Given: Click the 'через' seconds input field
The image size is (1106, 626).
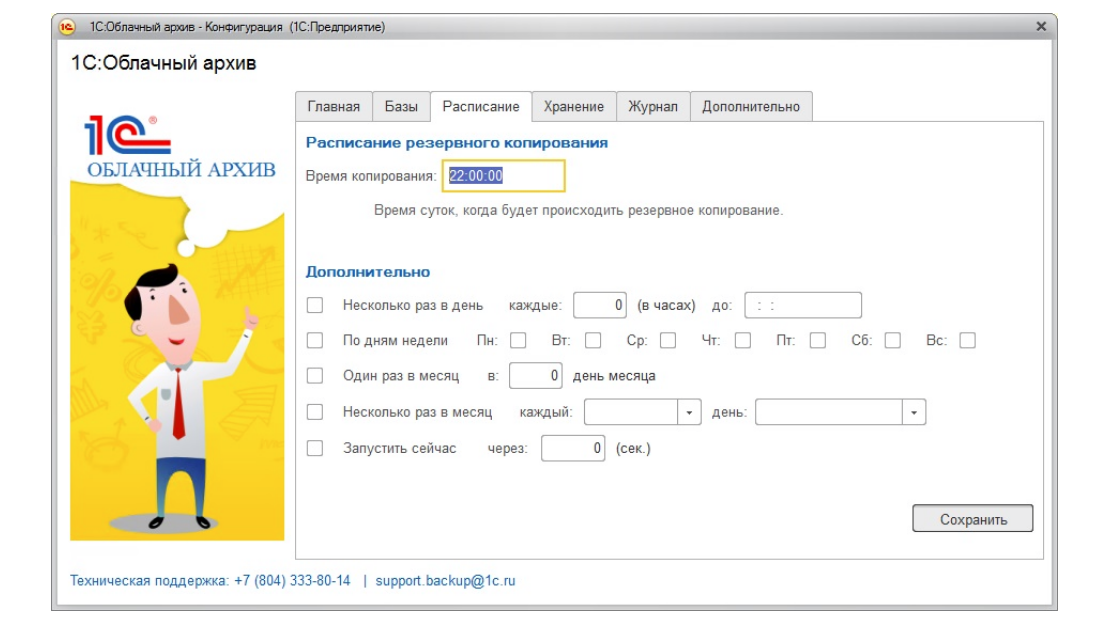Looking at the screenshot, I should pyautogui.click(x=573, y=448).
